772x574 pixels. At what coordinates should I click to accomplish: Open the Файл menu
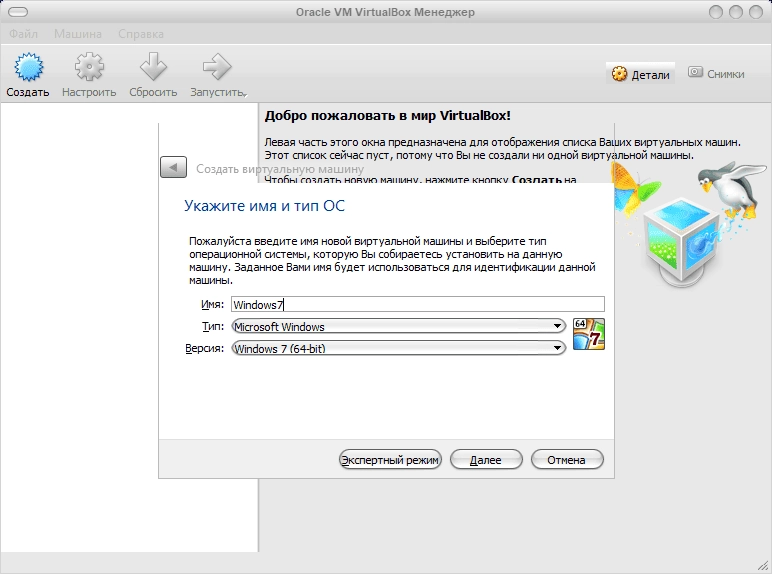click(23, 34)
